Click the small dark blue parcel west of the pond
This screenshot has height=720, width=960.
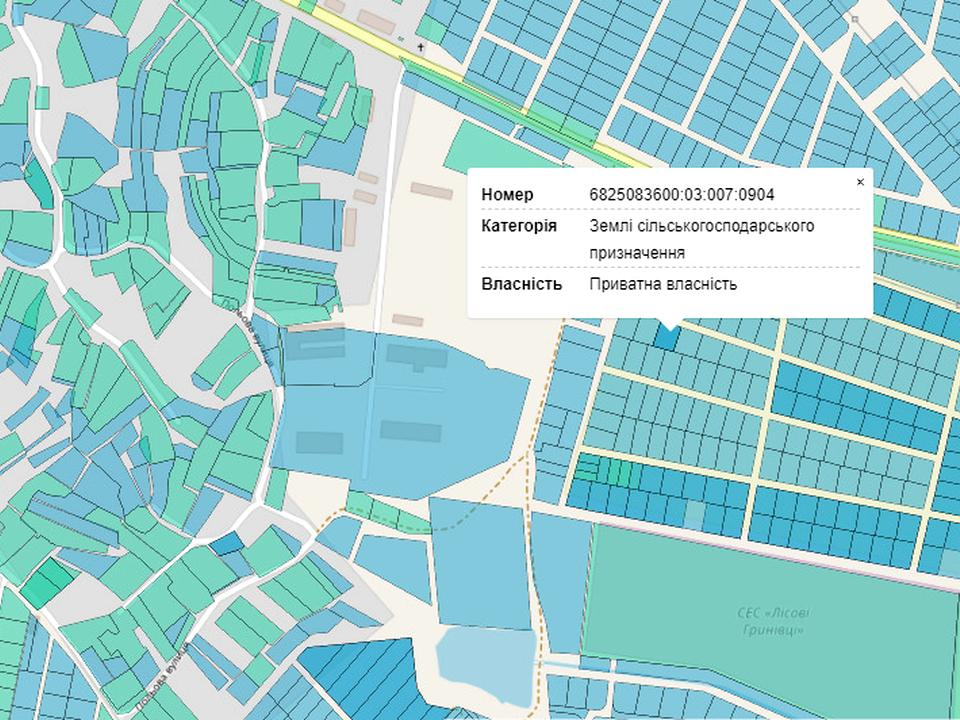click(226, 545)
